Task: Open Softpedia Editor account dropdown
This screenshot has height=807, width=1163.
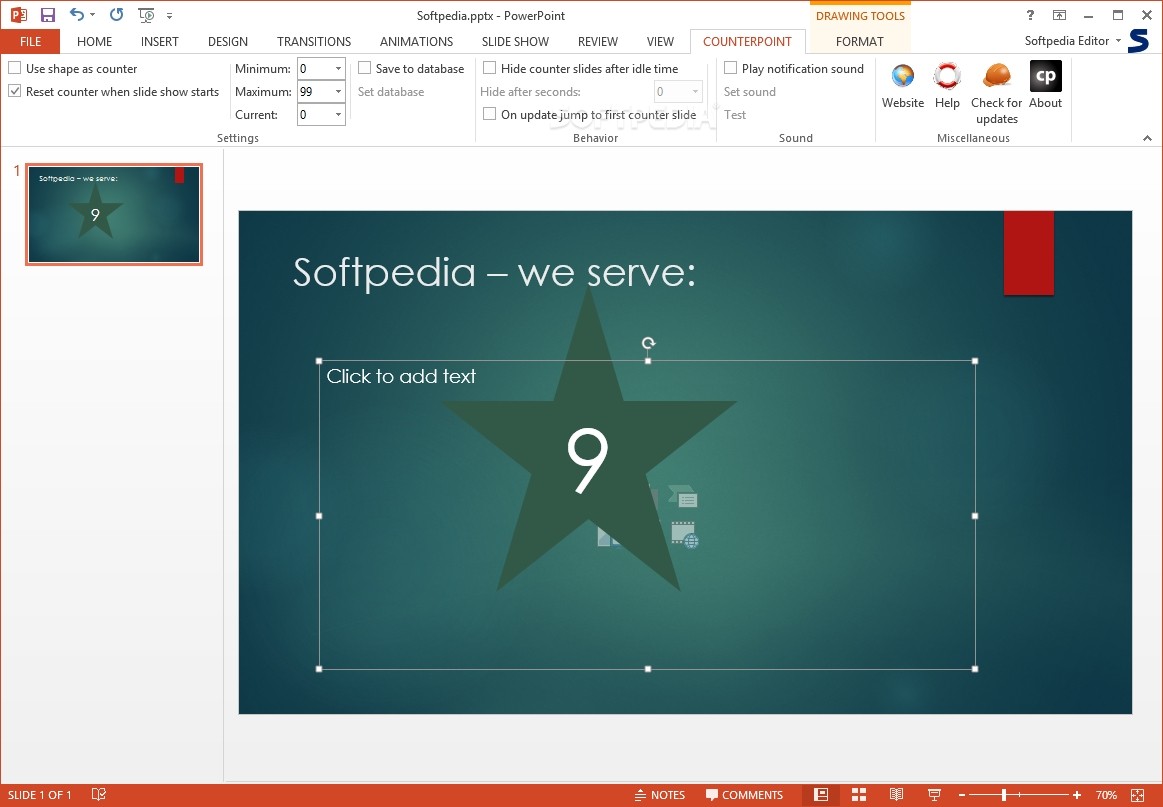Action: (x=1118, y=41)
